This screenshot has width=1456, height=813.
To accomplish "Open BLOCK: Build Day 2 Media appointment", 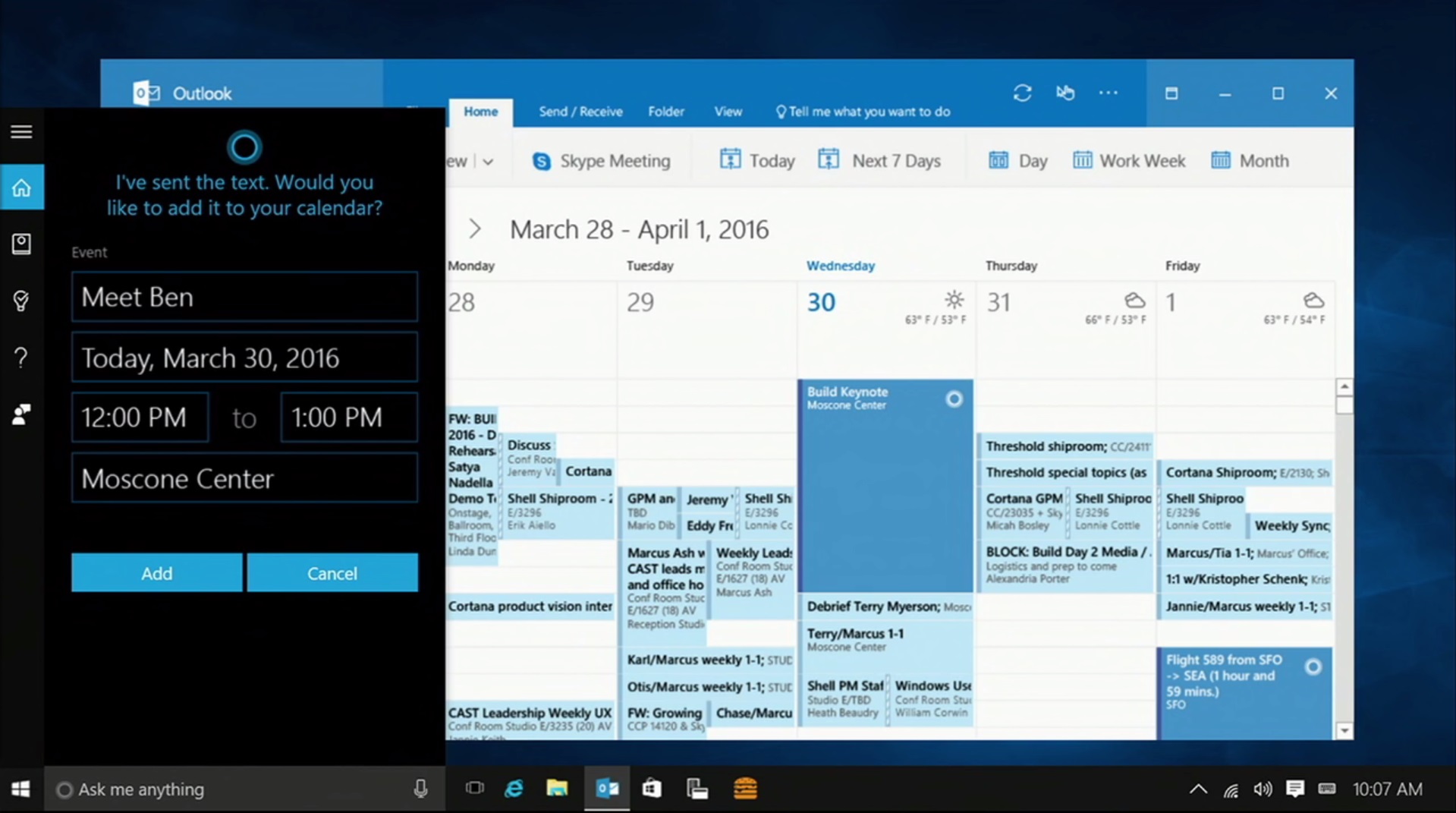I will 1067,565.
